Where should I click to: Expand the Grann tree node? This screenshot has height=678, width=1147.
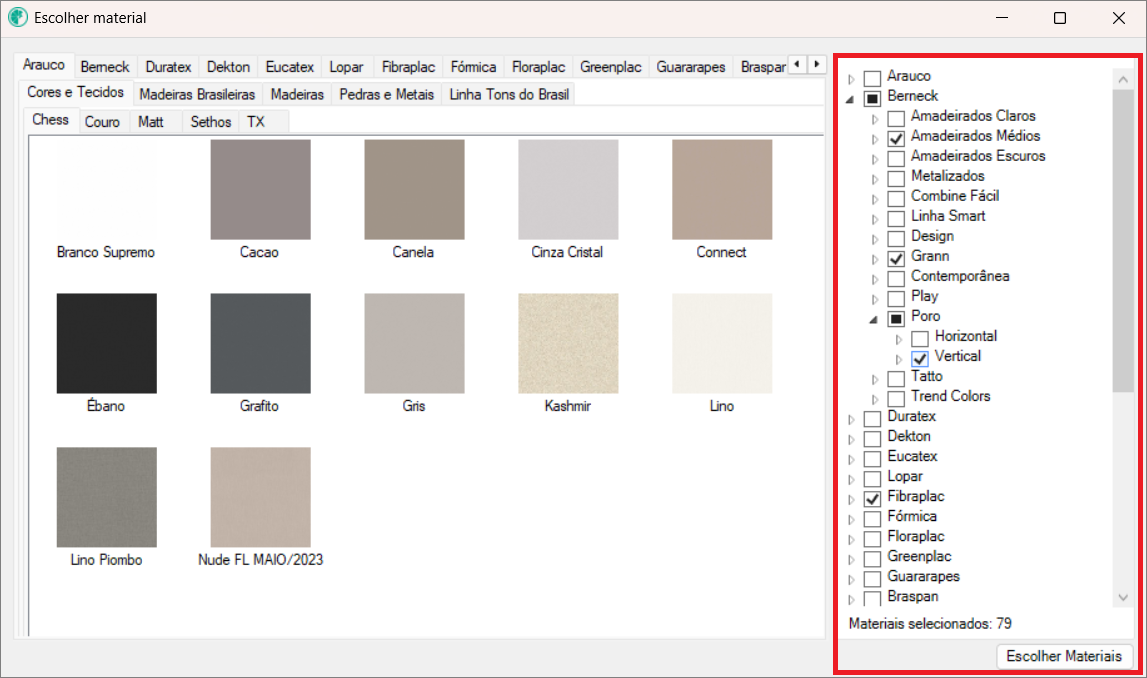(875, 258)
